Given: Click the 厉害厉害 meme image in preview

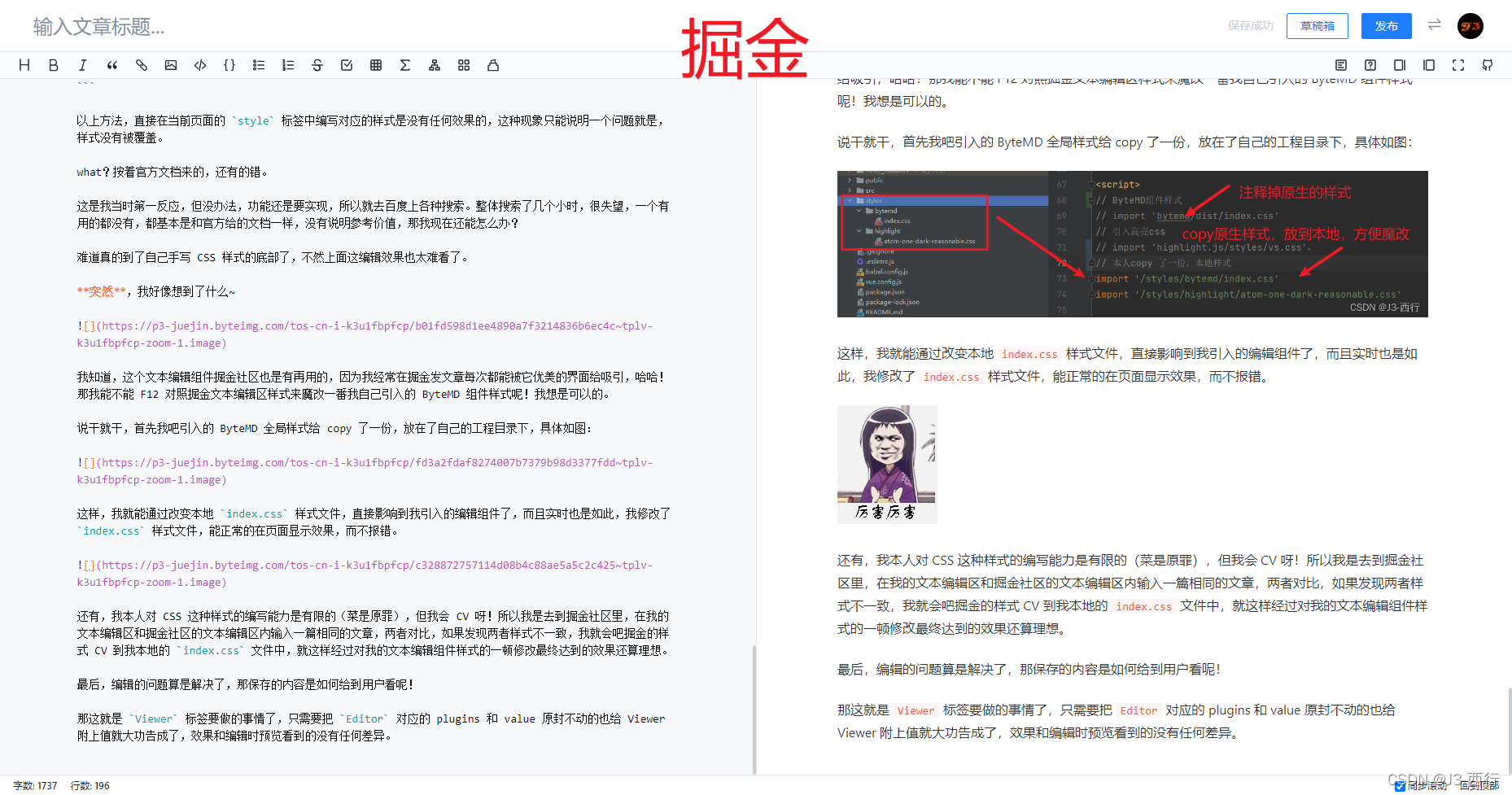Looking at the screenshot, I should [x=887, y=465].
